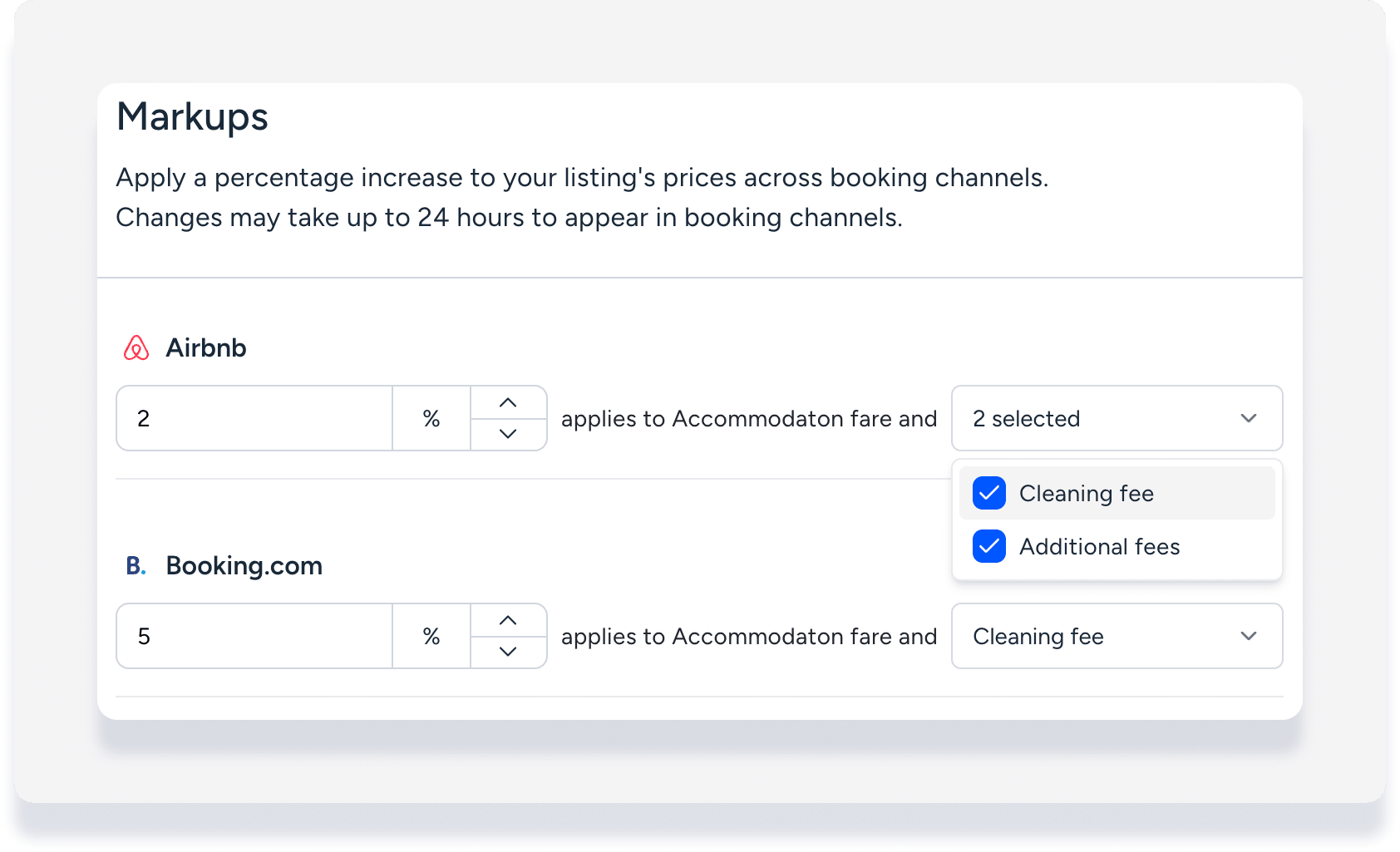
Task: Select the Additional fees option label
Action: (x=1099, y=547)
